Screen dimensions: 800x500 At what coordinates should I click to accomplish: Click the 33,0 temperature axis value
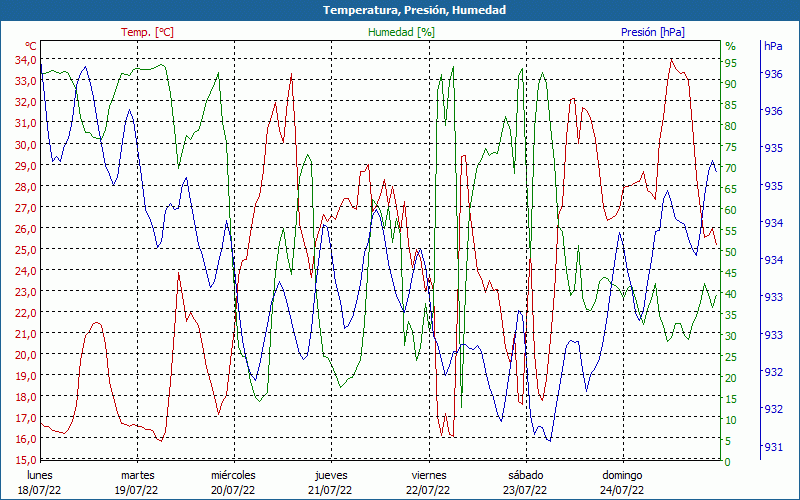25,81
